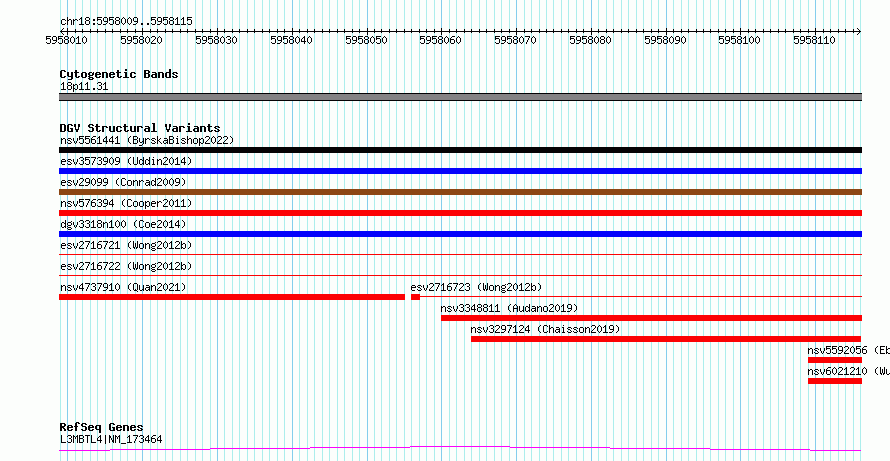Click the red nsv3297124 variant bar
The height and width of the screenshot is (461, 890).
(666, 339)
